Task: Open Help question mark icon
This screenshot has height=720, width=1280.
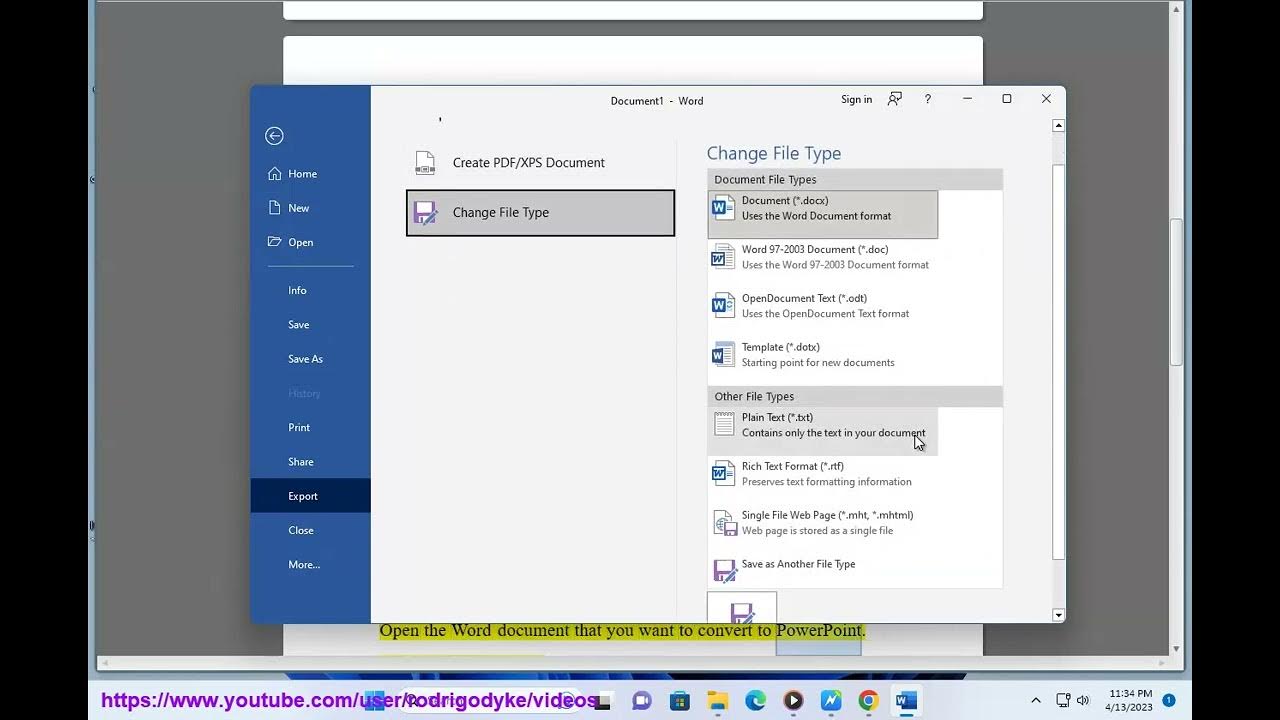Action: click(927, 99)
